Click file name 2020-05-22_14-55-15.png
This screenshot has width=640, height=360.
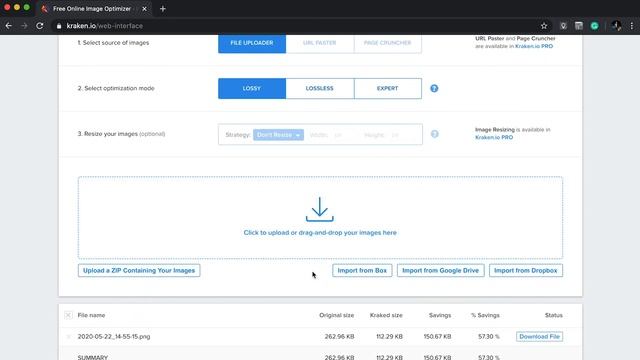coord(114,336)
